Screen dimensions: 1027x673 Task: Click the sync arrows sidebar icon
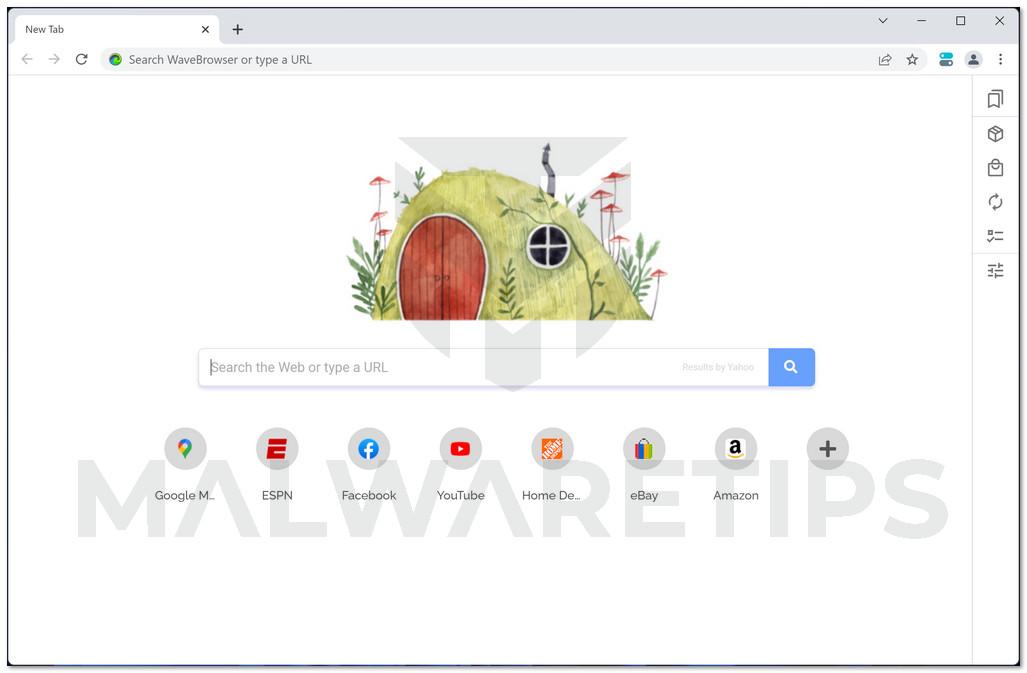pyautogui.click(x=995, y=202)
